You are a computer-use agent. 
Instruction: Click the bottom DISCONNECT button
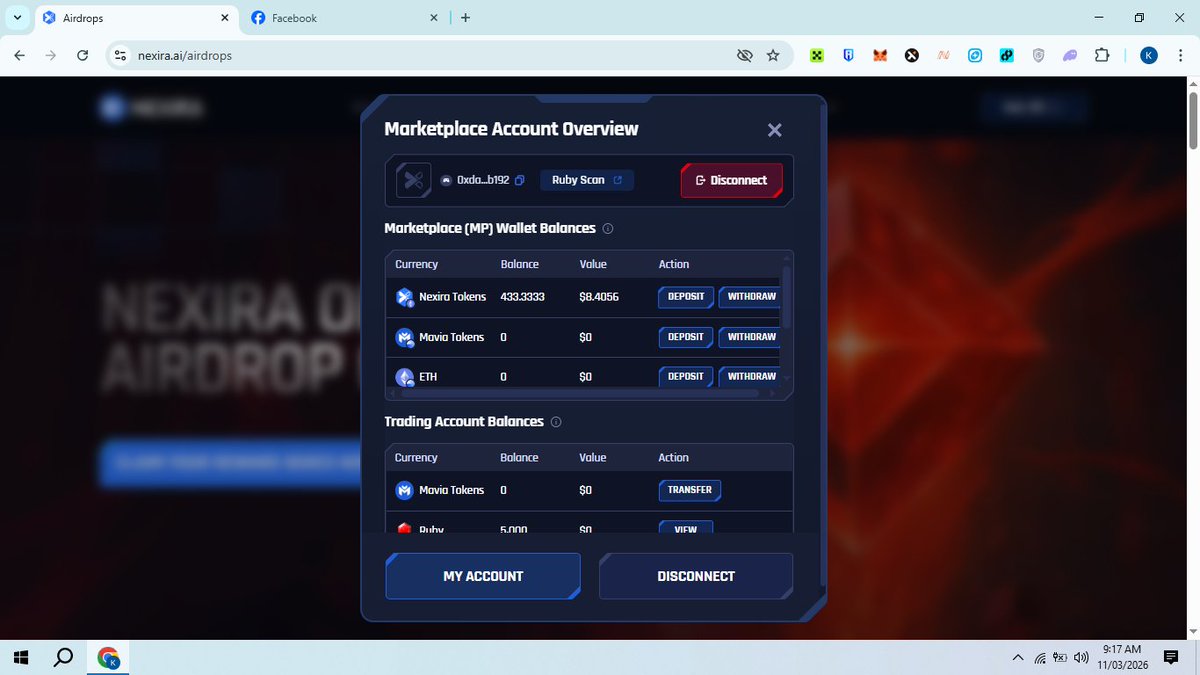(696, 576)
